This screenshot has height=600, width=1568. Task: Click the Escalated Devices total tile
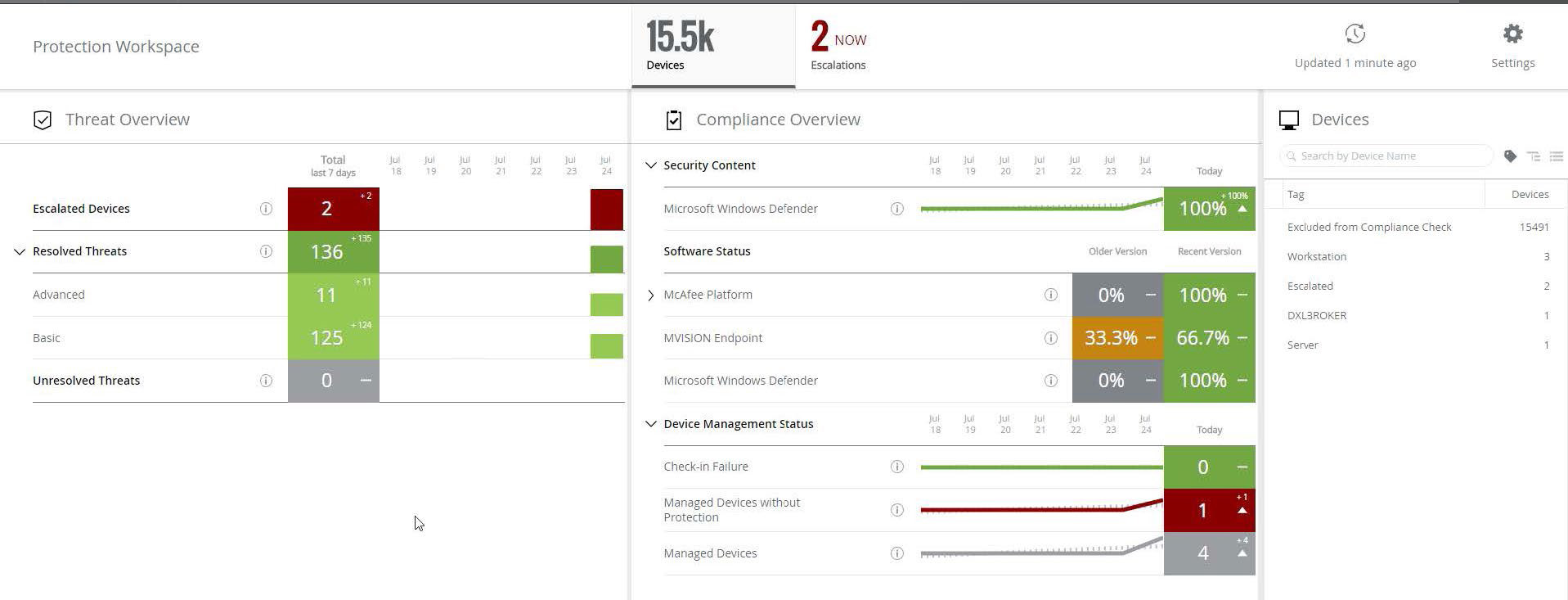pyautogui.click(x=334, y=209)
